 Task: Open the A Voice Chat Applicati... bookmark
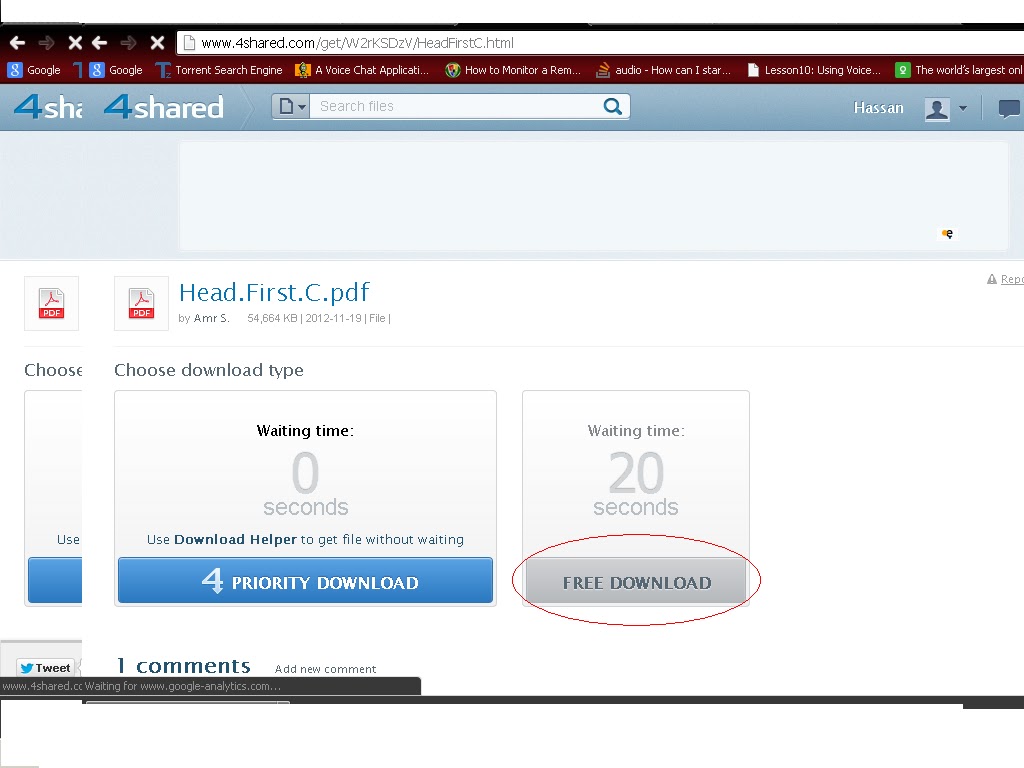point(362,70)
